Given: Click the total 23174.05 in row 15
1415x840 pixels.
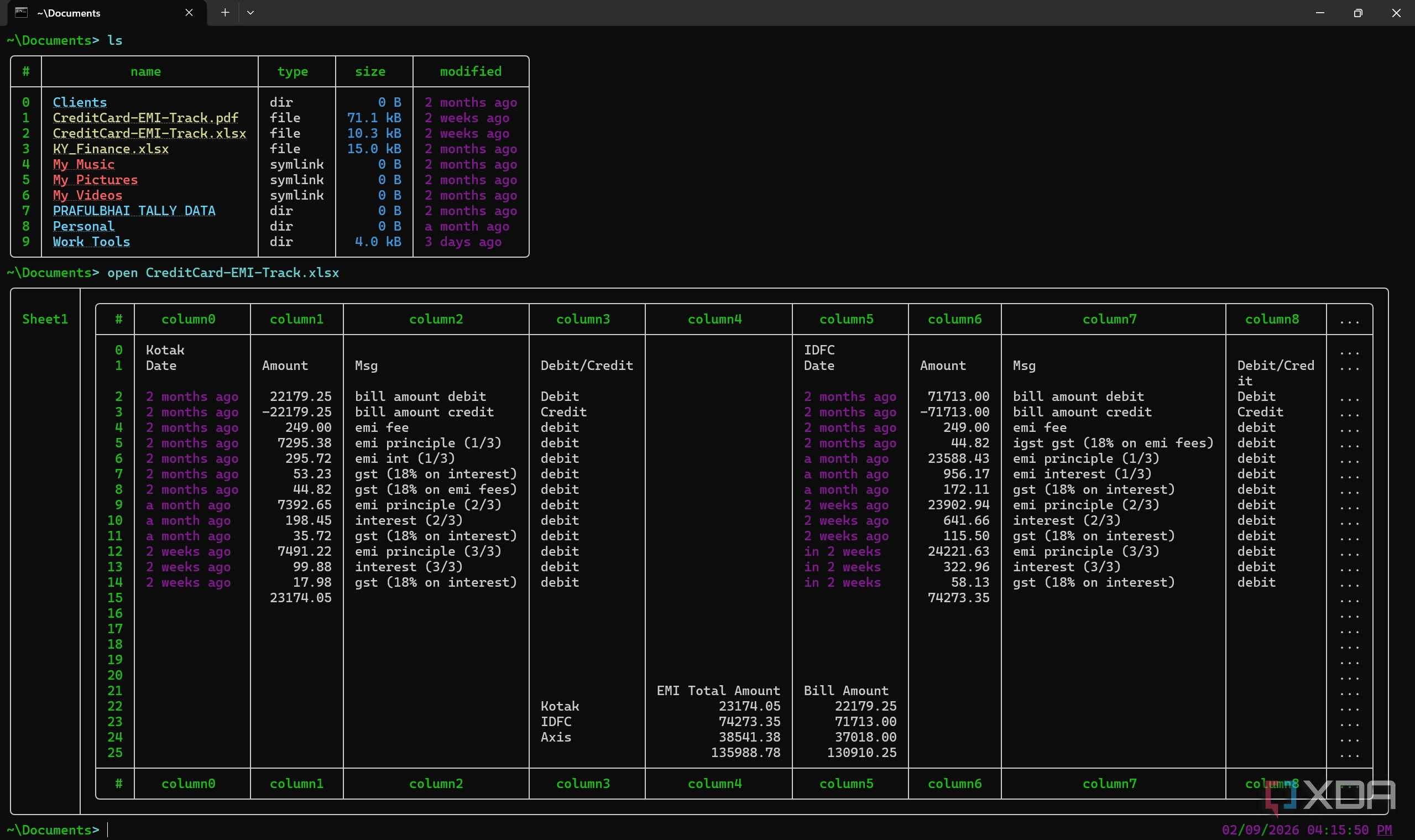Looking at the screenshot, I should point(301,598).
